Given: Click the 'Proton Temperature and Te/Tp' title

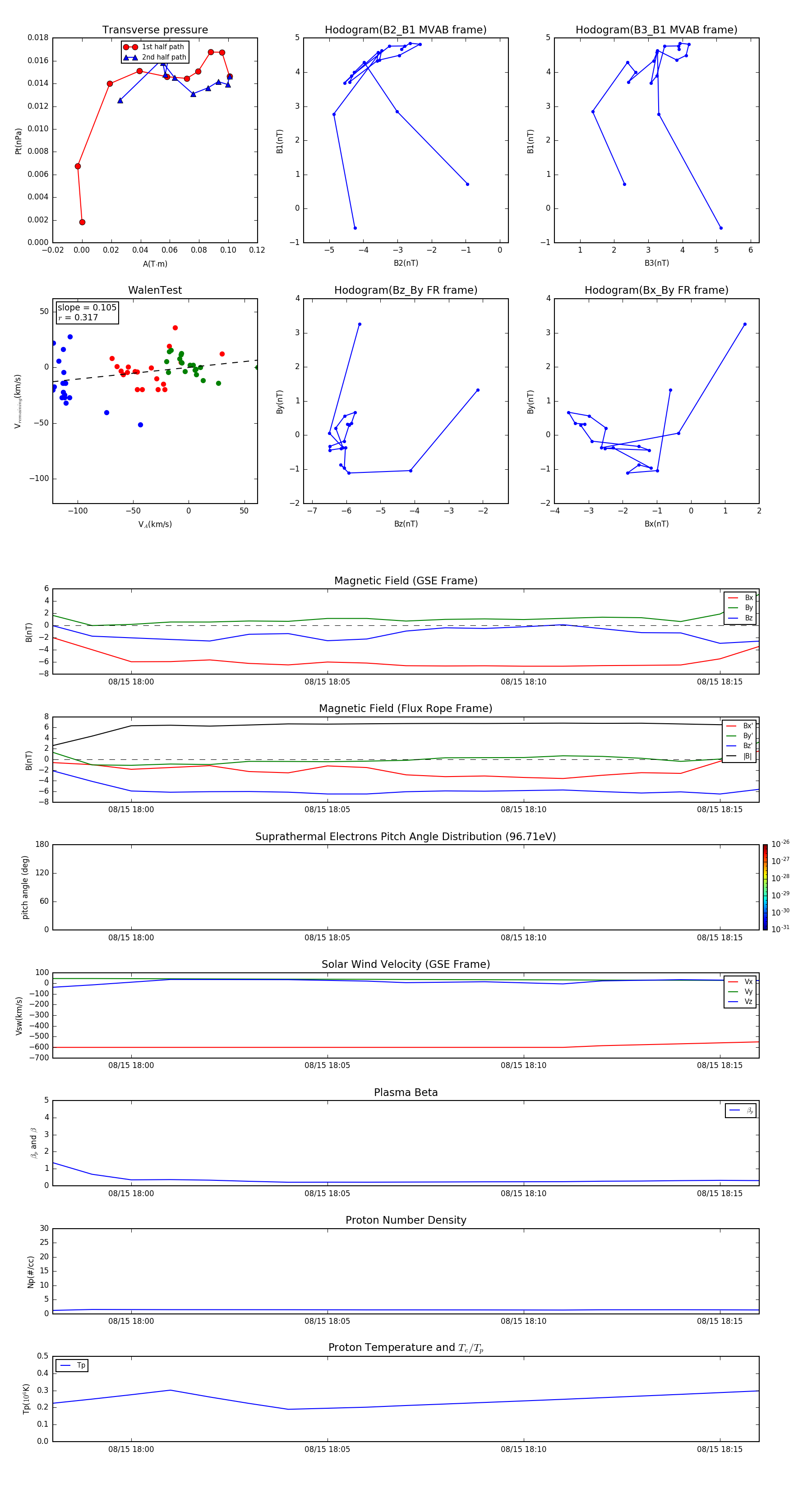Looking at the screenshot, I should [406, 1348].
